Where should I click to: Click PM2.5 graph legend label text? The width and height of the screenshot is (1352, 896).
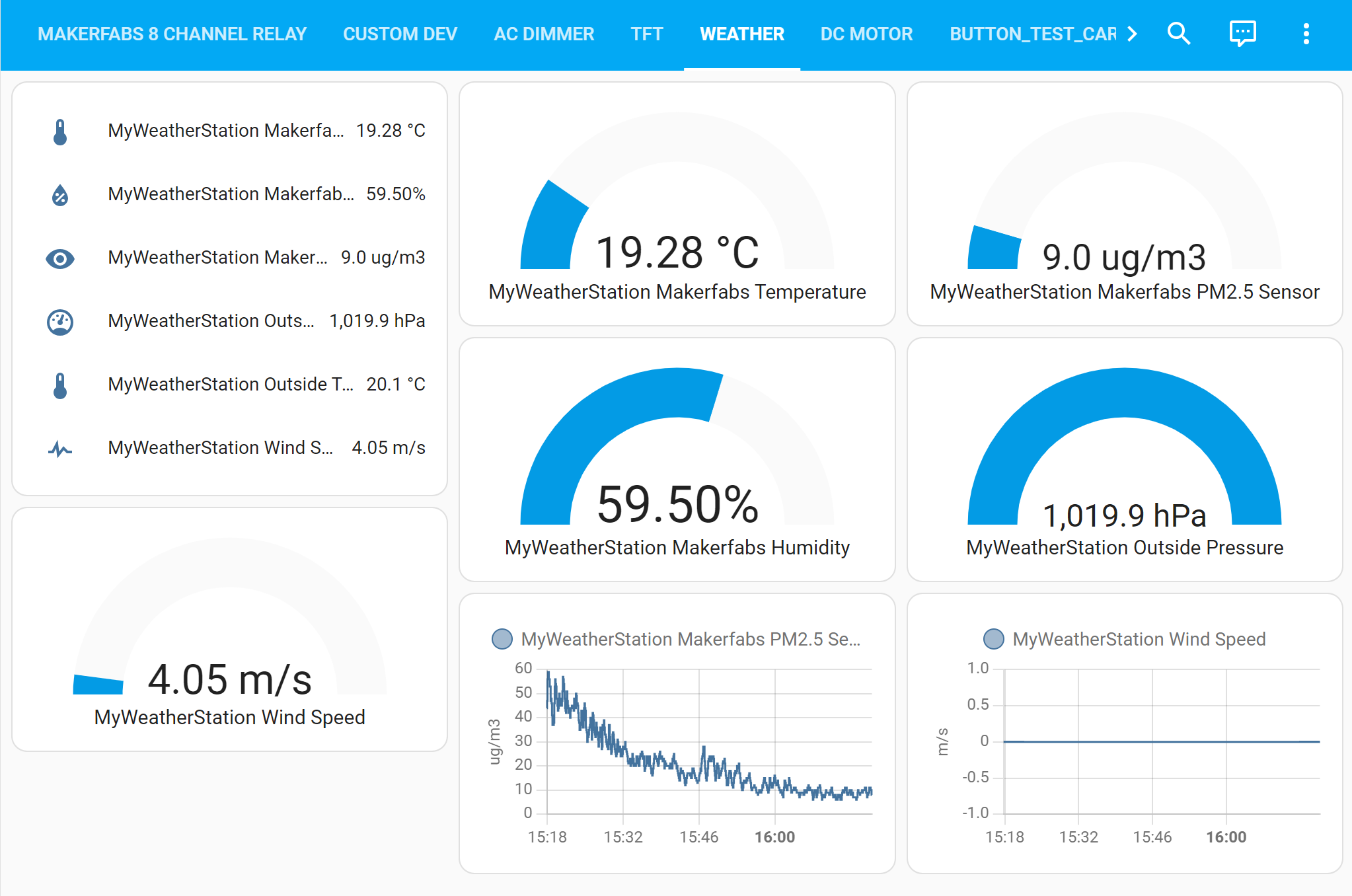[x=691, y=639]
